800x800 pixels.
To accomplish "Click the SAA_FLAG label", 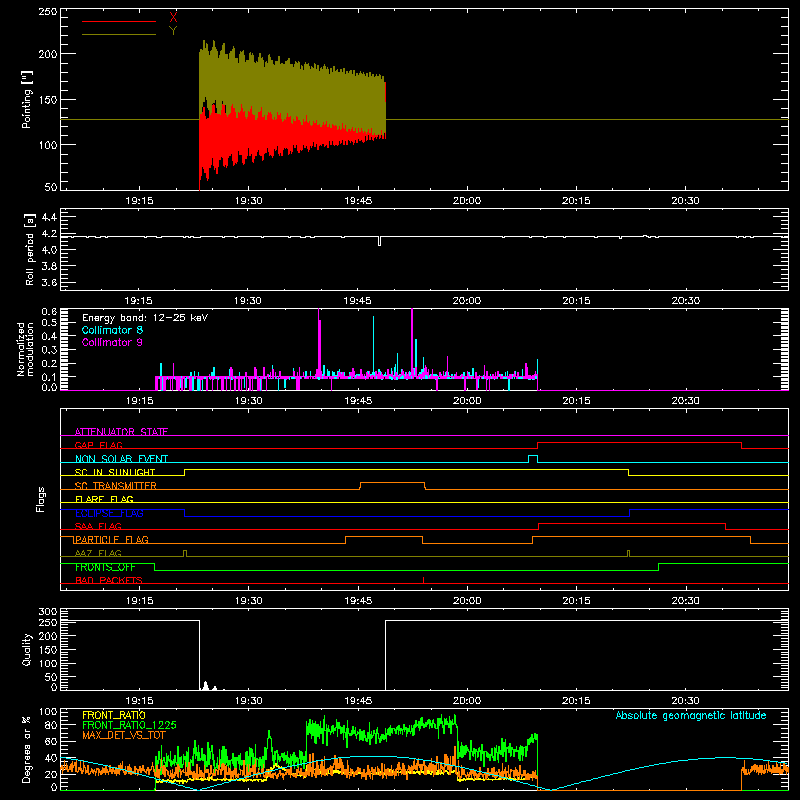I will coord(98,526).
